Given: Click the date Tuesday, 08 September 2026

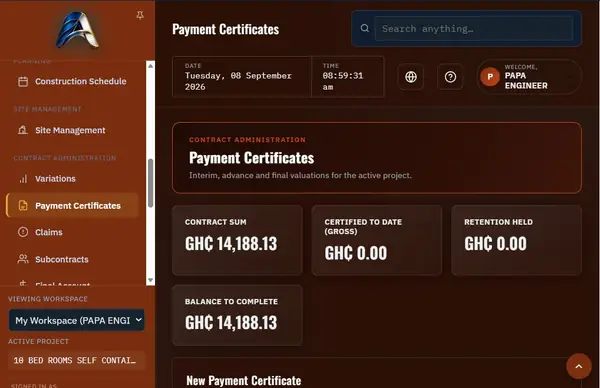Looking at the screenshot, I should [x=238, y=81].
